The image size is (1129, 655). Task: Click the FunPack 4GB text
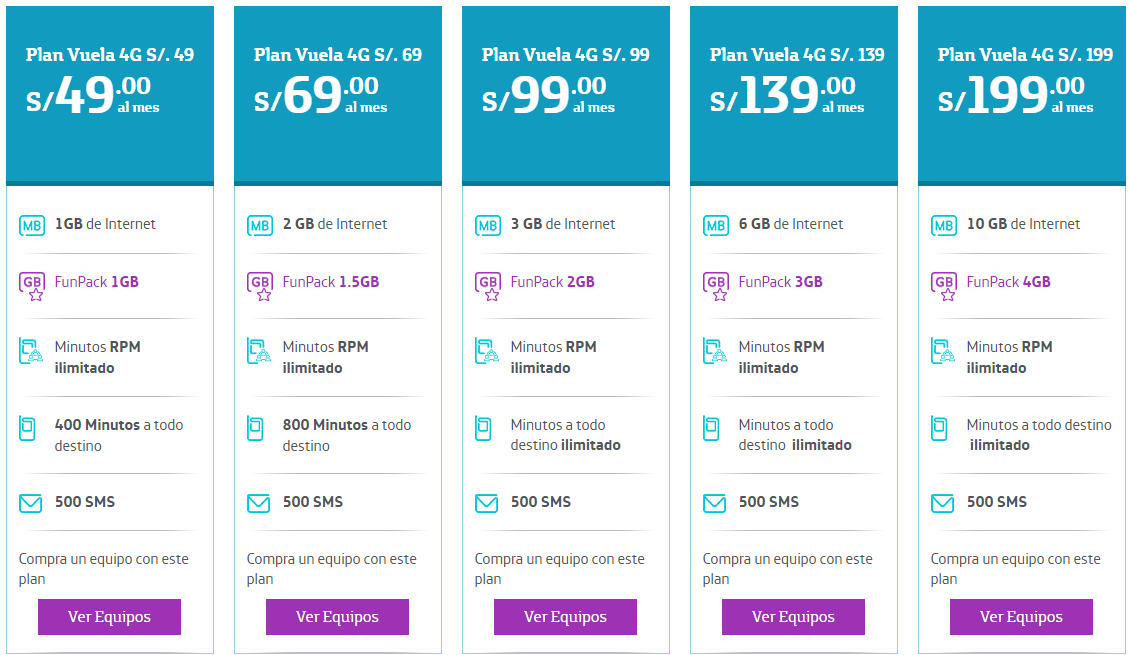point(1008,282)
